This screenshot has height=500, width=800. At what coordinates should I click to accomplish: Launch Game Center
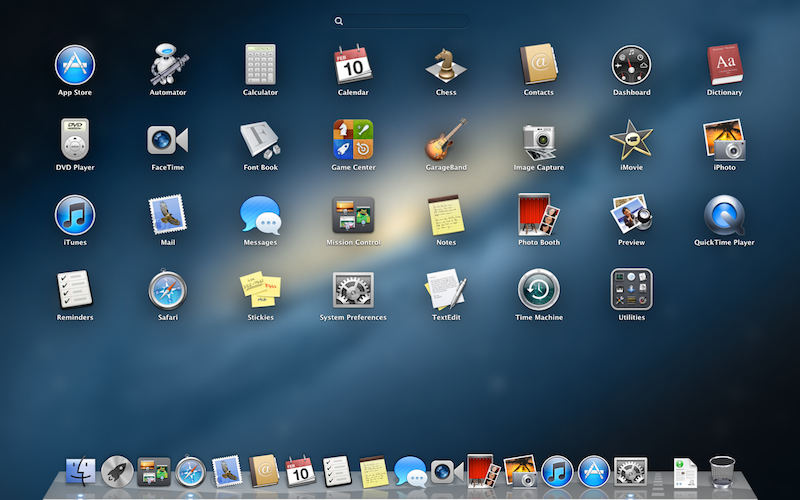tap(353, 140)
